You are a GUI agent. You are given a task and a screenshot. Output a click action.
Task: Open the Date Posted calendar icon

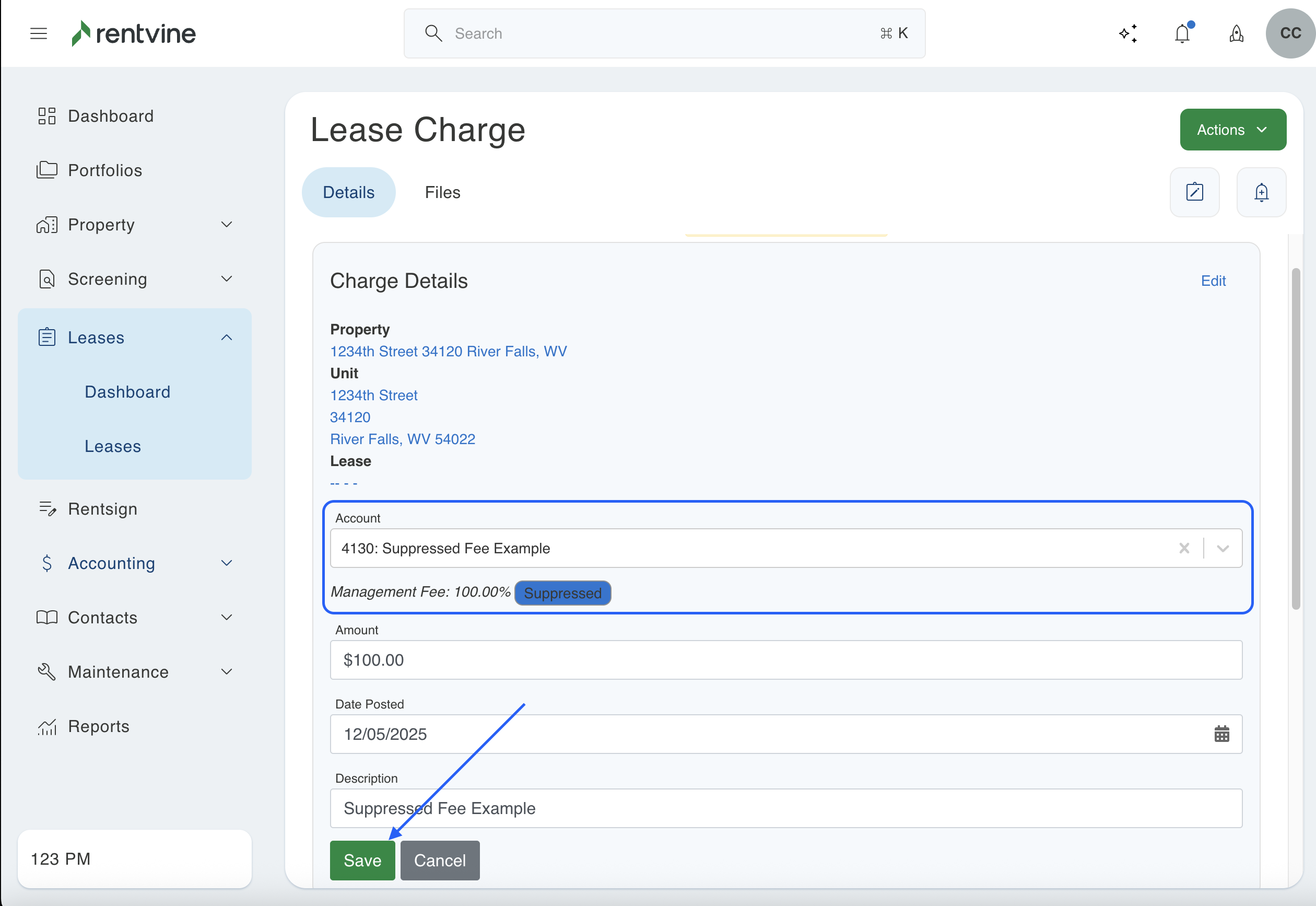(1221, 734)
